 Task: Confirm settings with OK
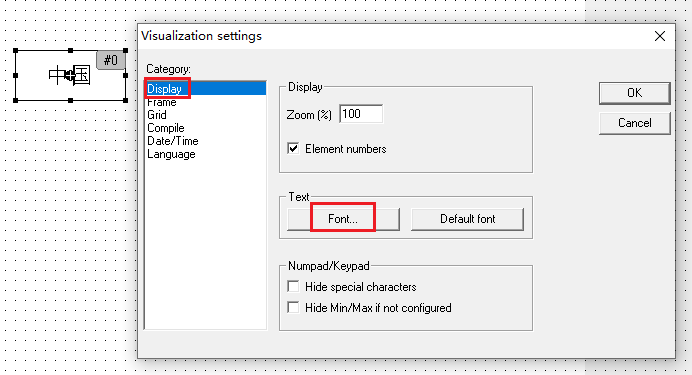[x=635, y=93]
